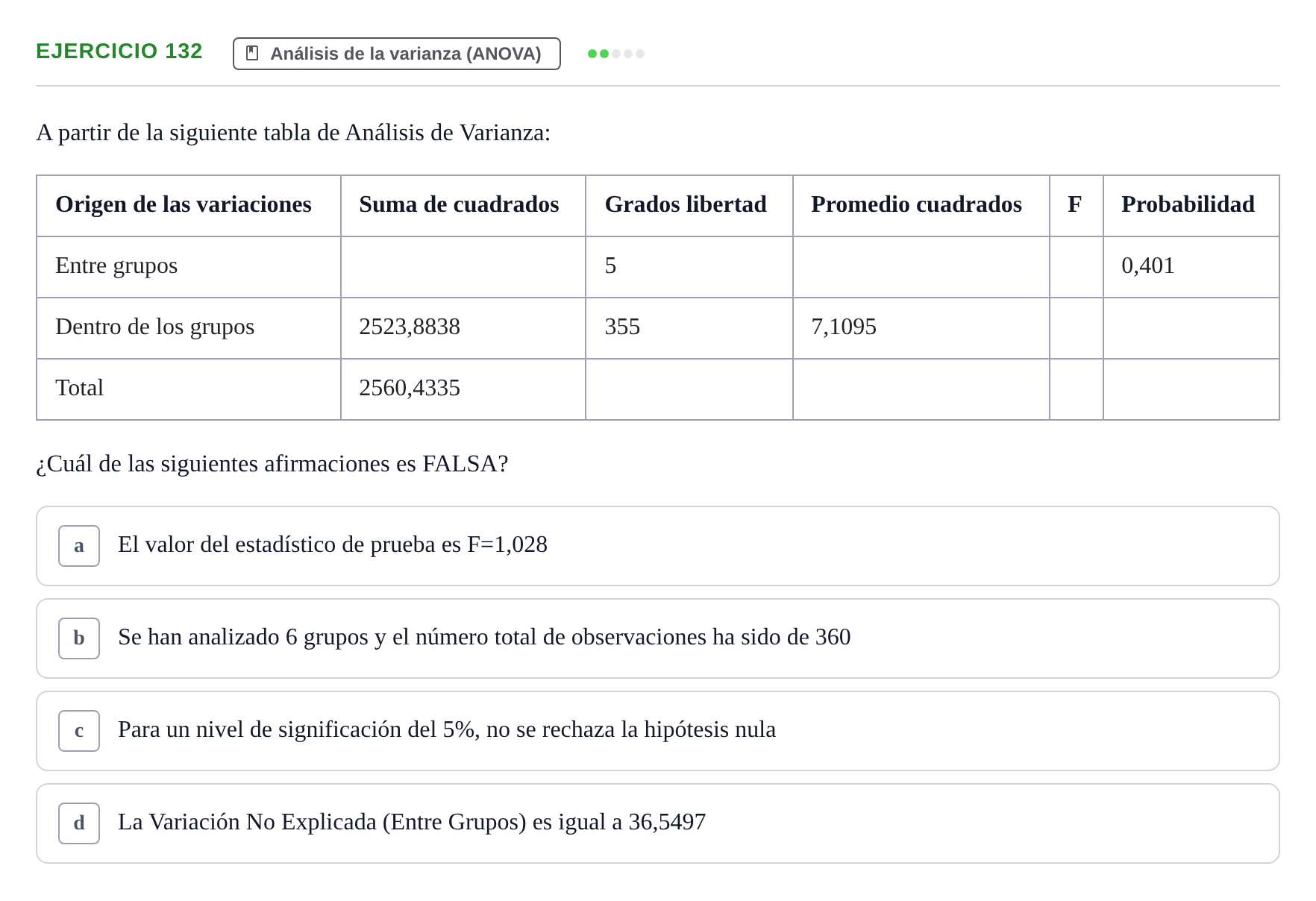The image size is (1316, 901).
Task: Click the book icon in the ANOVA tag
Action: pyautogui.click(x=252, y=54)
